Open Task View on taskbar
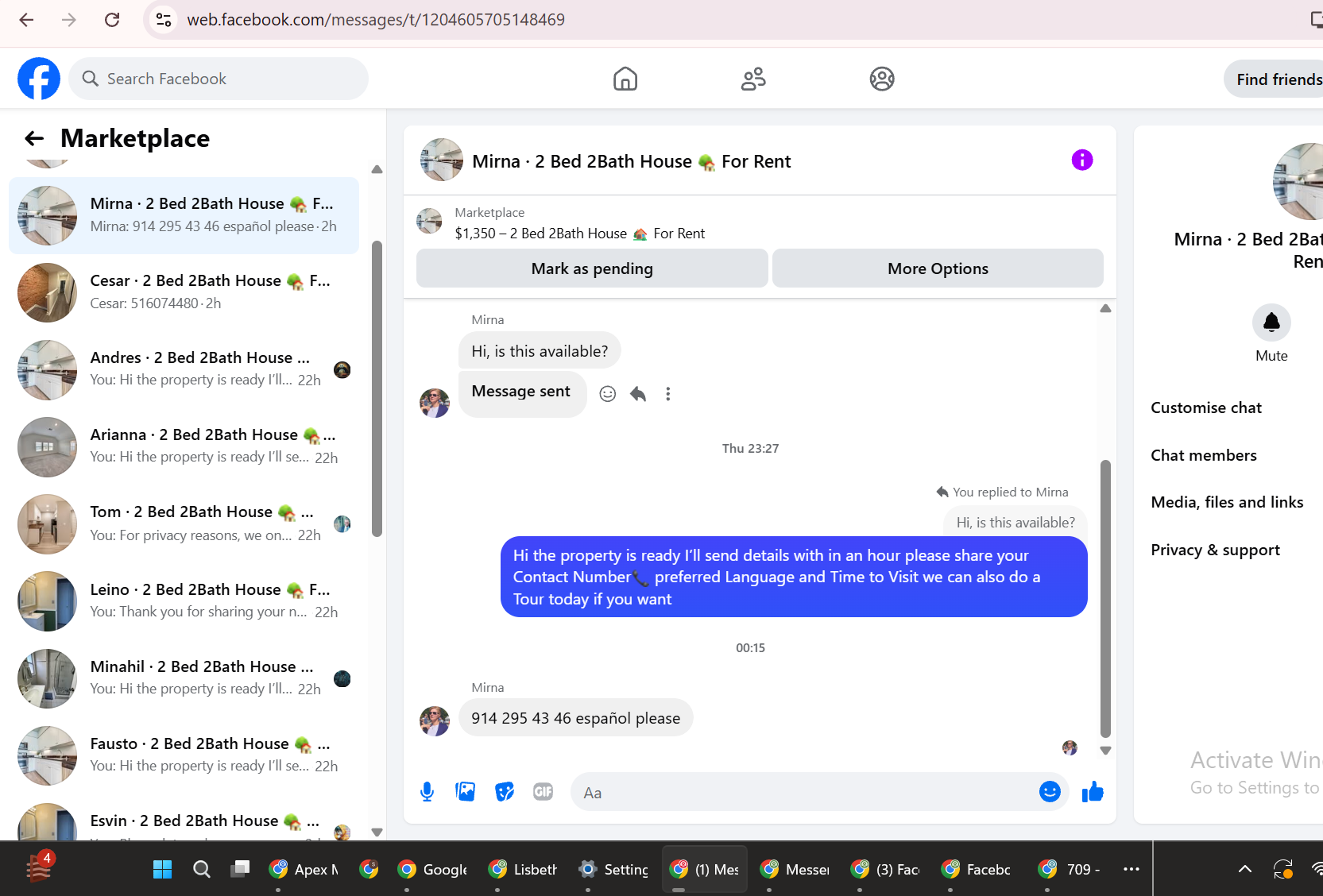This screenshot has height=896, width=1323. click(x=240, y=870)
